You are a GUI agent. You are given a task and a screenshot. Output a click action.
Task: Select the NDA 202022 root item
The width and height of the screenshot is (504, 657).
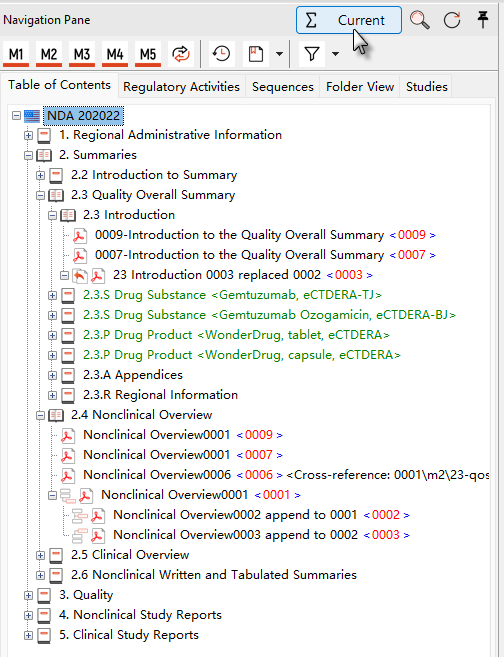coord(83,116)
